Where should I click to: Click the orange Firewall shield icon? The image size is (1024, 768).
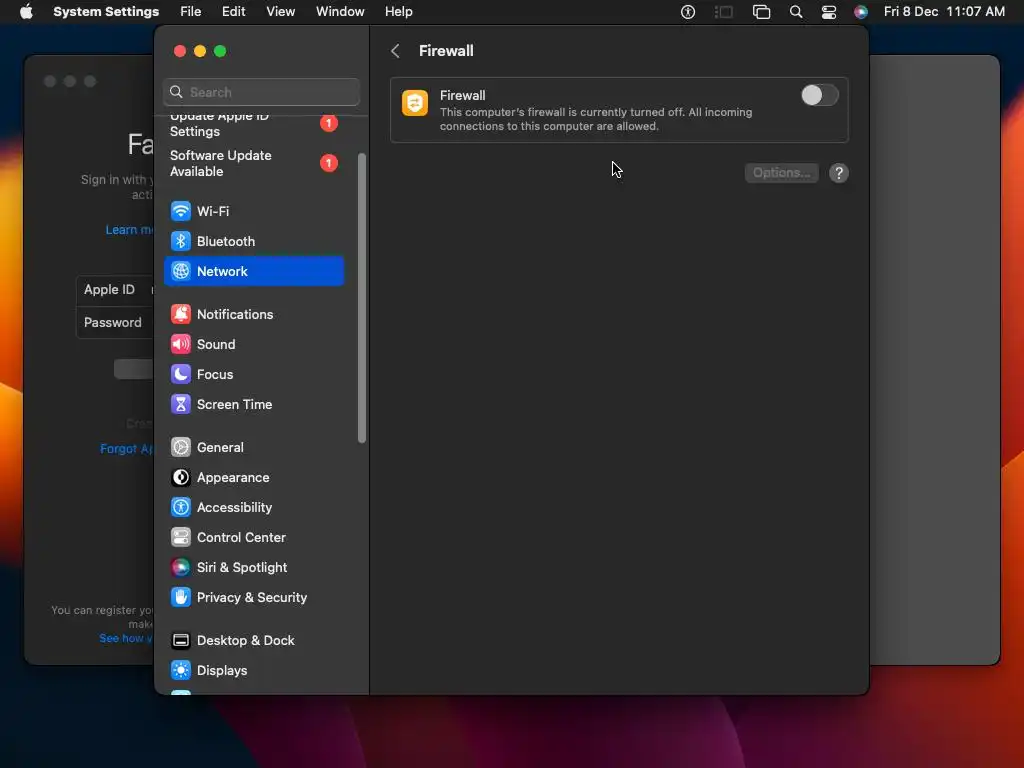point(415,103)
